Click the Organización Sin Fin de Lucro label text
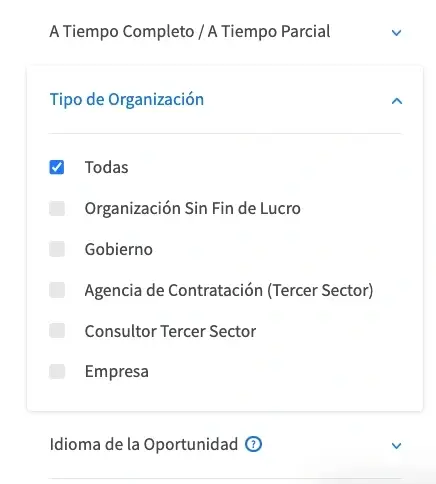The image size is (436, 484). coord(193,208)
